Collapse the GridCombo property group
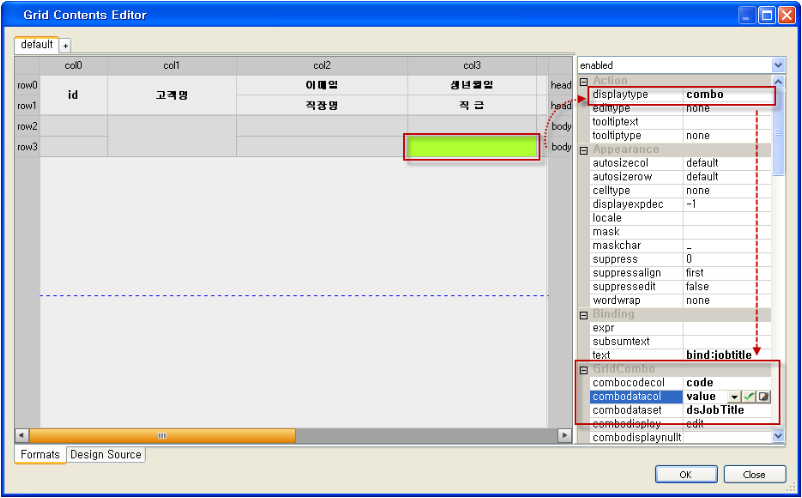This screenshot has width=802, height=498. tap(584, 370)
